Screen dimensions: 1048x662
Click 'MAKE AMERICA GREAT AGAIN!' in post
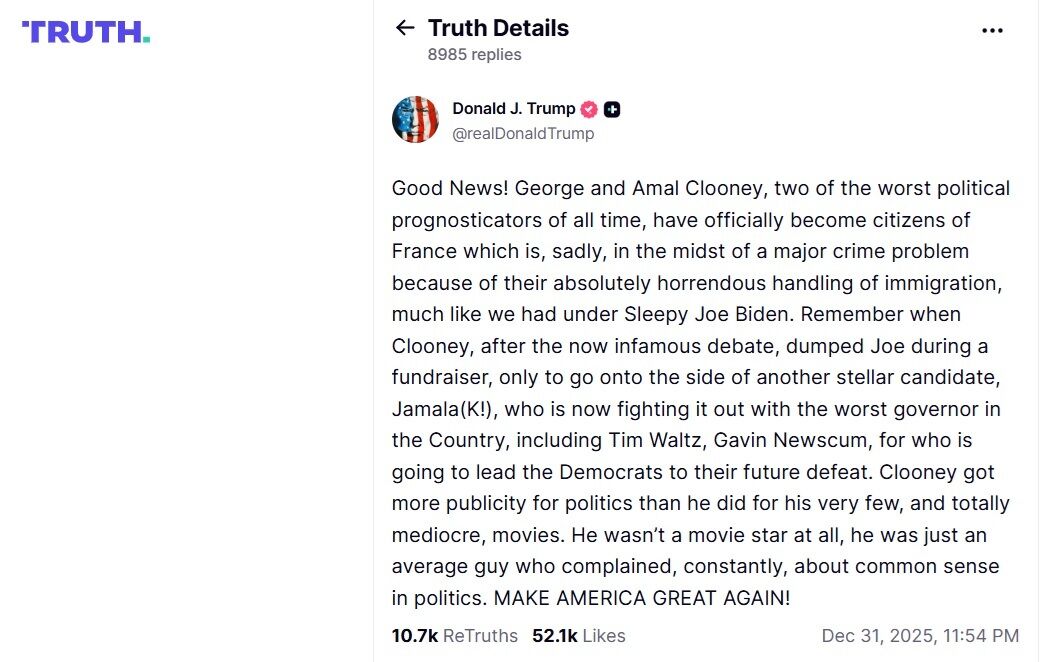[x=642, y=598]
